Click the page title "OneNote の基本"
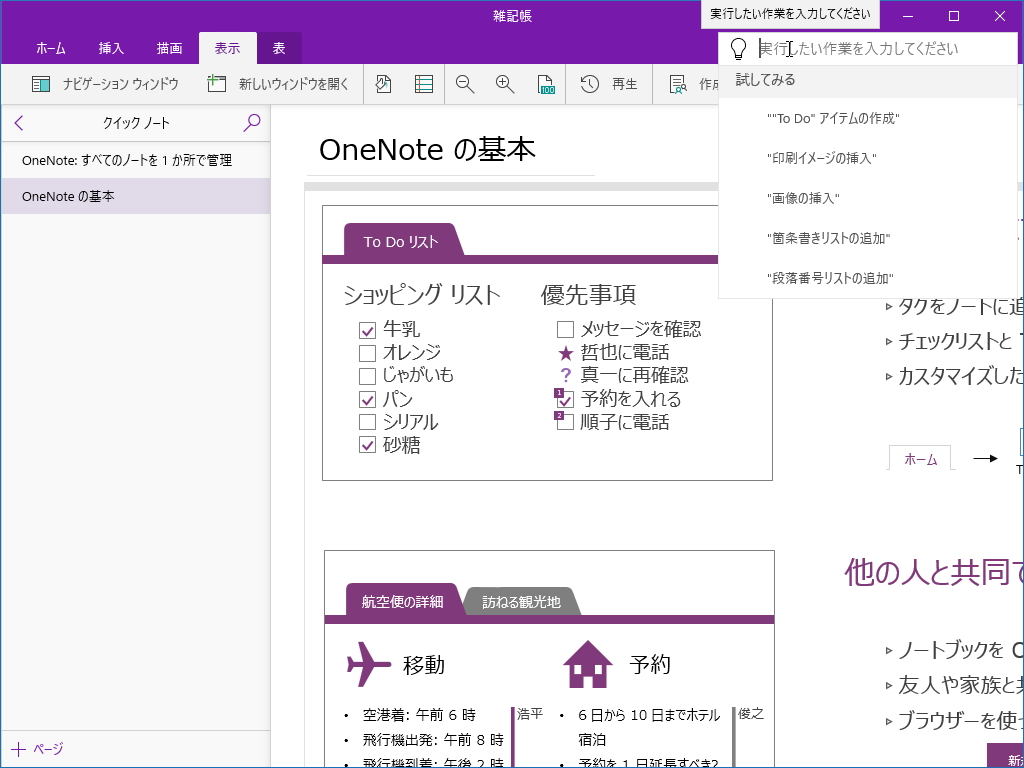Screen dimensions: 1024x768 pos(427,150)
